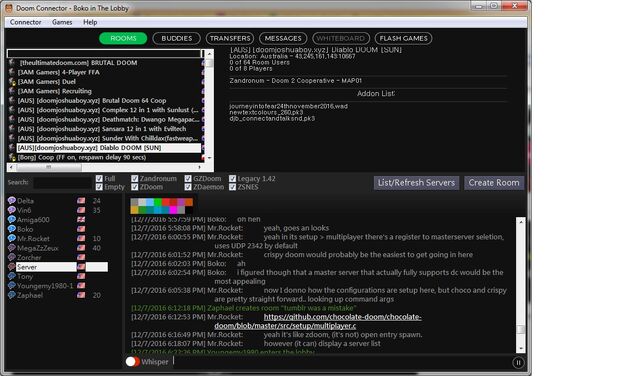Click the chat log scroll-down arrow
Image resolution: width=640 pixels, height=376 pixels.
[521, 348]
